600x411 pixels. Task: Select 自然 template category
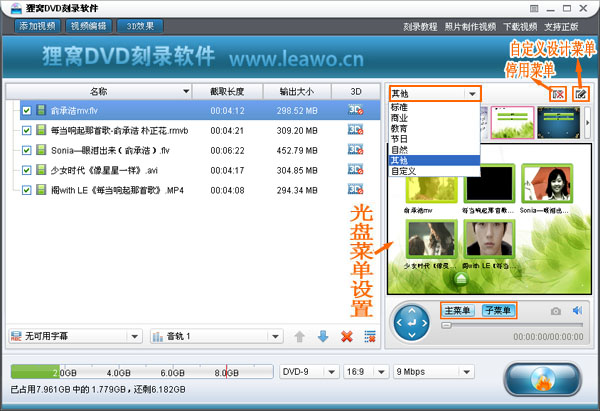[435, 150]
